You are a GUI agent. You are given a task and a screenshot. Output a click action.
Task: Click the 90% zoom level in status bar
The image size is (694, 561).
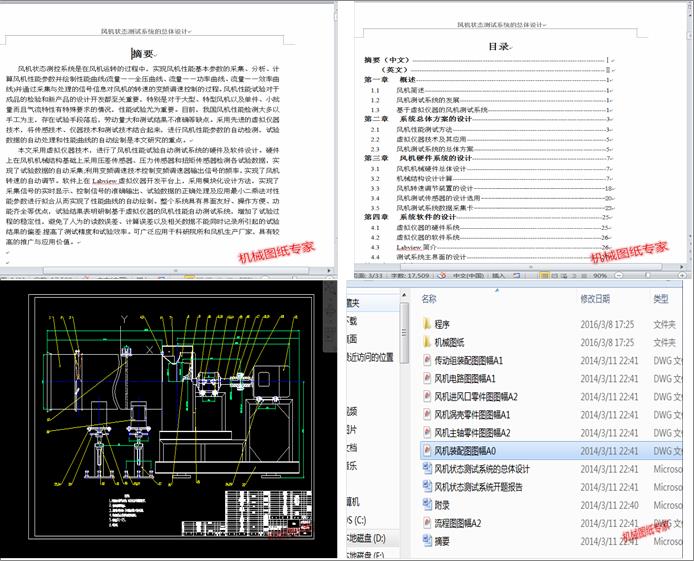(x=600, y=276)
